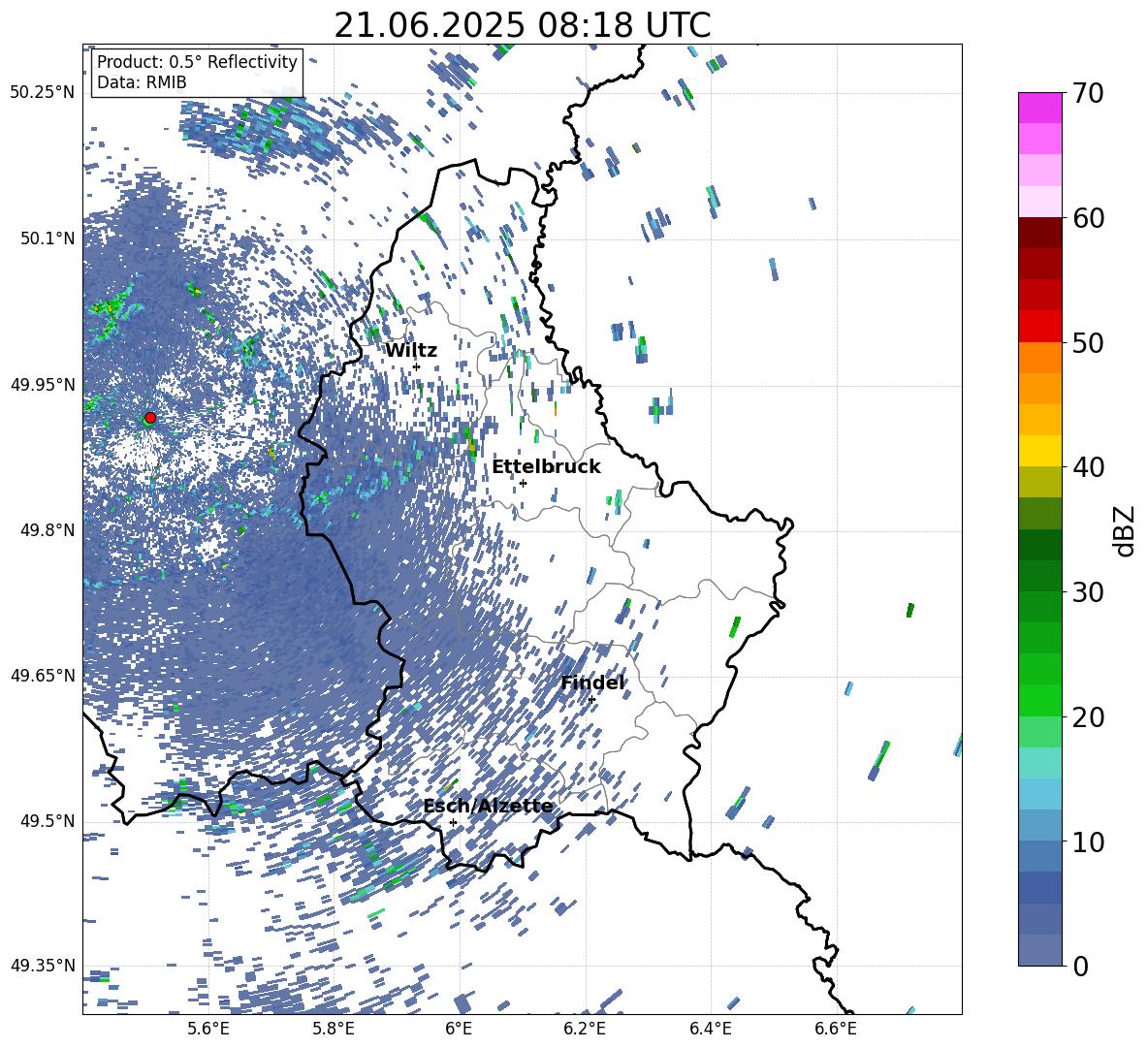Click the 0 dBZ colorbar tick label
The height and width of the screenshot is (1048, 1148).
coord(1080,966)
